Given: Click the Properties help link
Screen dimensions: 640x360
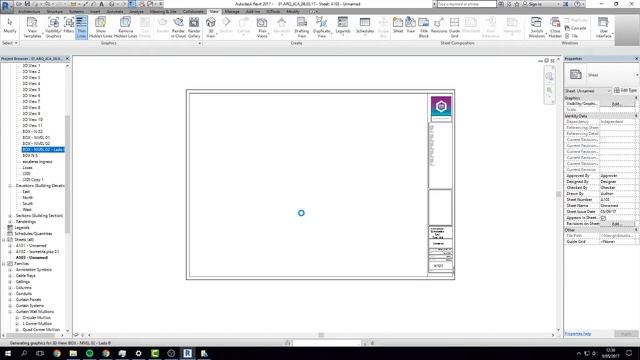Looking at the screenshot, I should click(578, 334).
